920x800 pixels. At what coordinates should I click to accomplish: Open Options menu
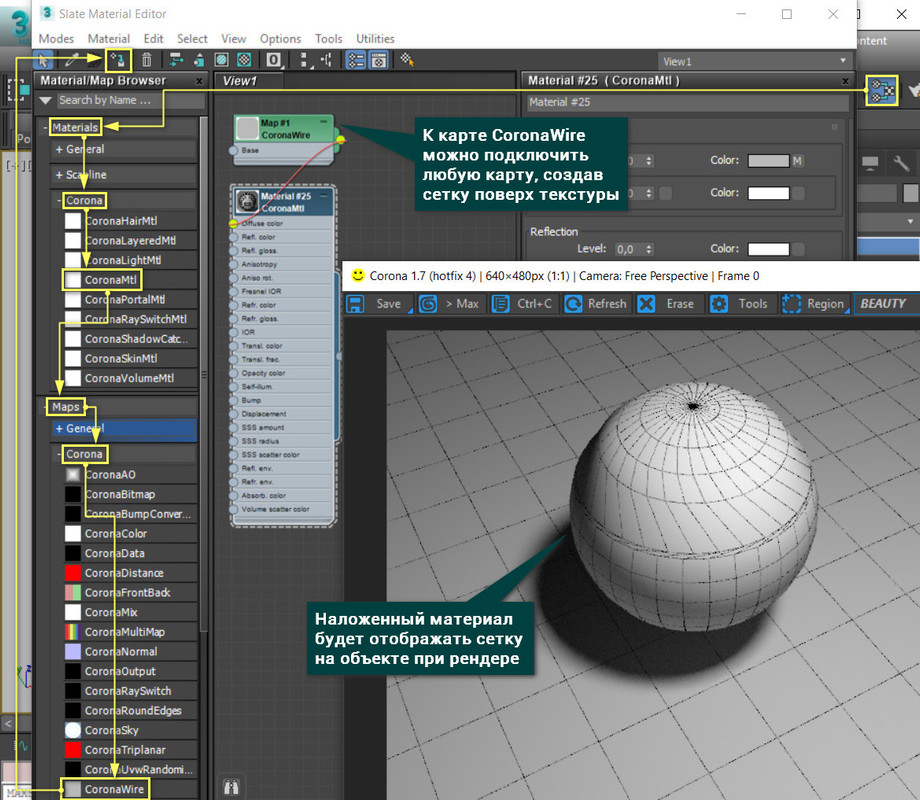click(x=280, y=39)
